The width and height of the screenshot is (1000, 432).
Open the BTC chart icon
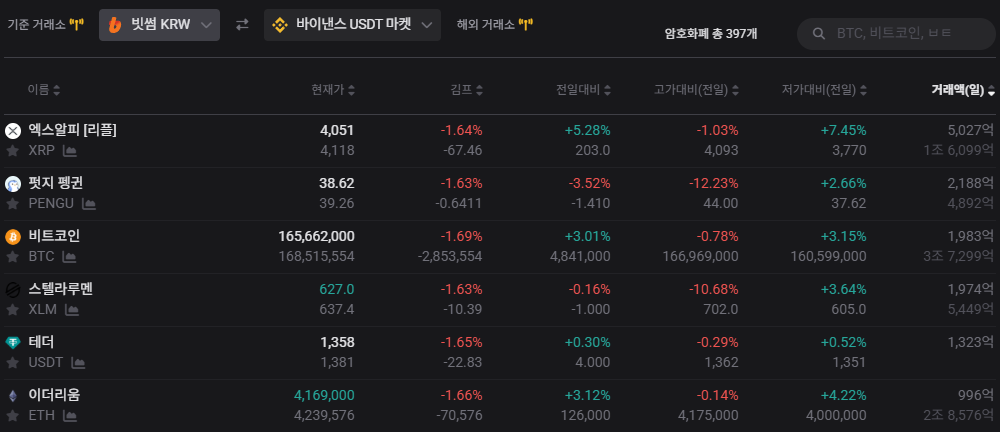[x=69, y=257]
